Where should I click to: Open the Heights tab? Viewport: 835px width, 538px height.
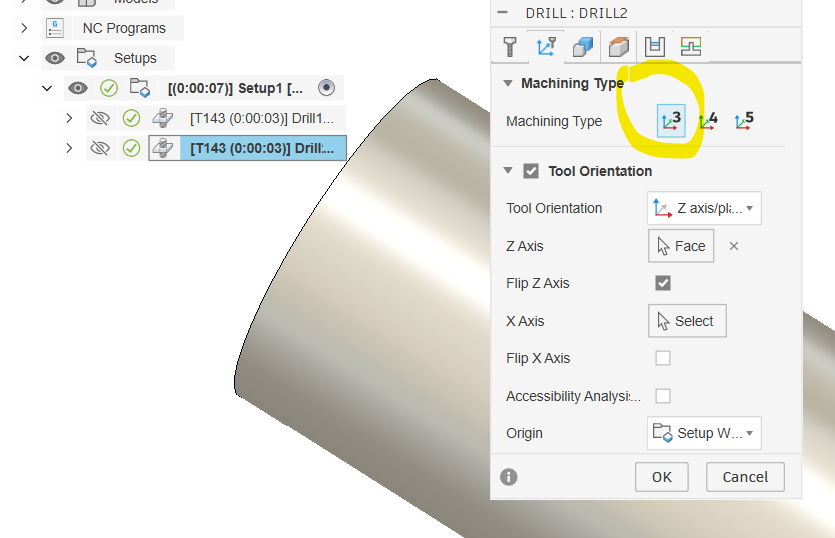click(x=619, y=46)
